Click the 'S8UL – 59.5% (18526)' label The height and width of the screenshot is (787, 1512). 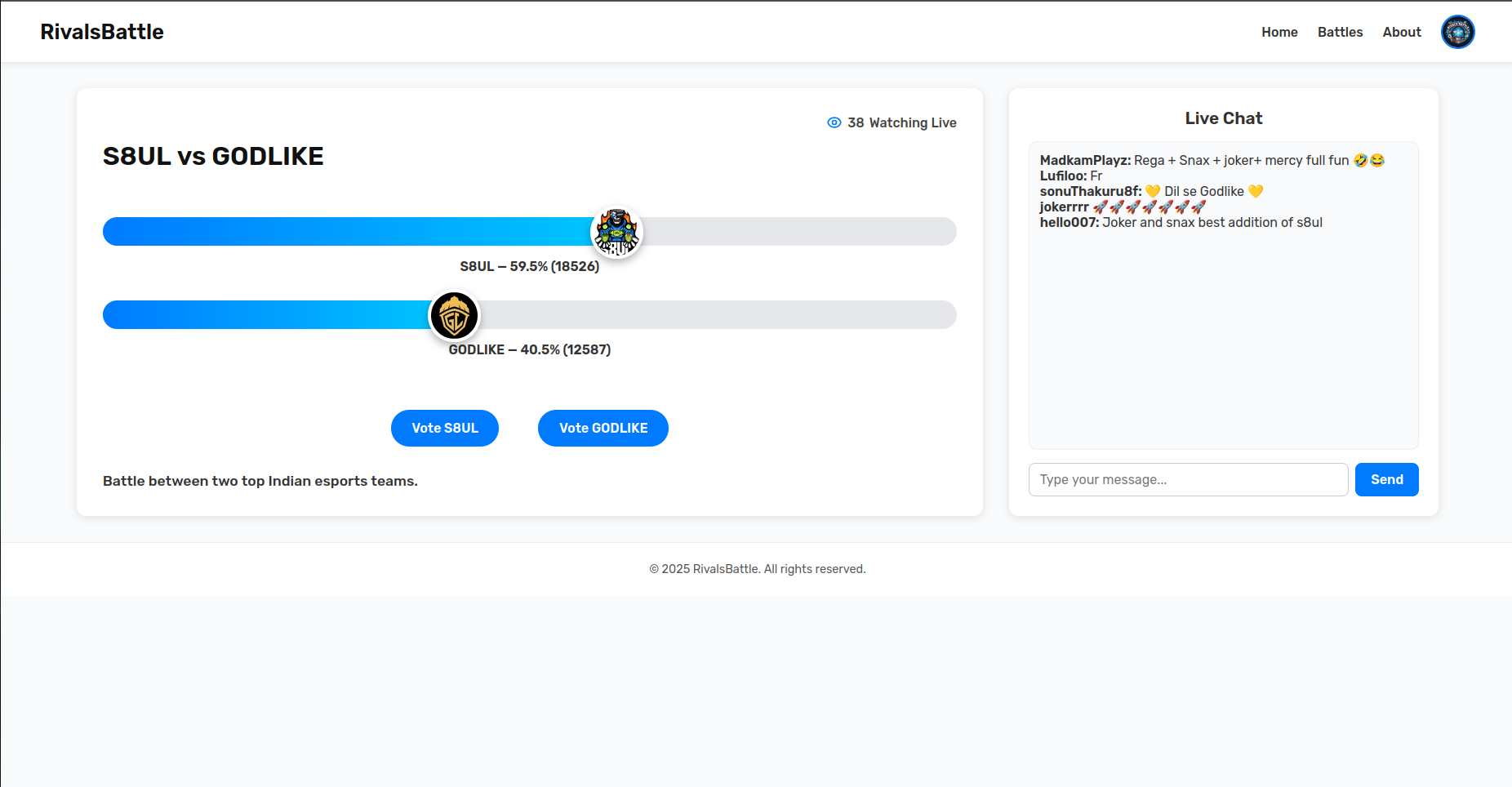(529, 266)
